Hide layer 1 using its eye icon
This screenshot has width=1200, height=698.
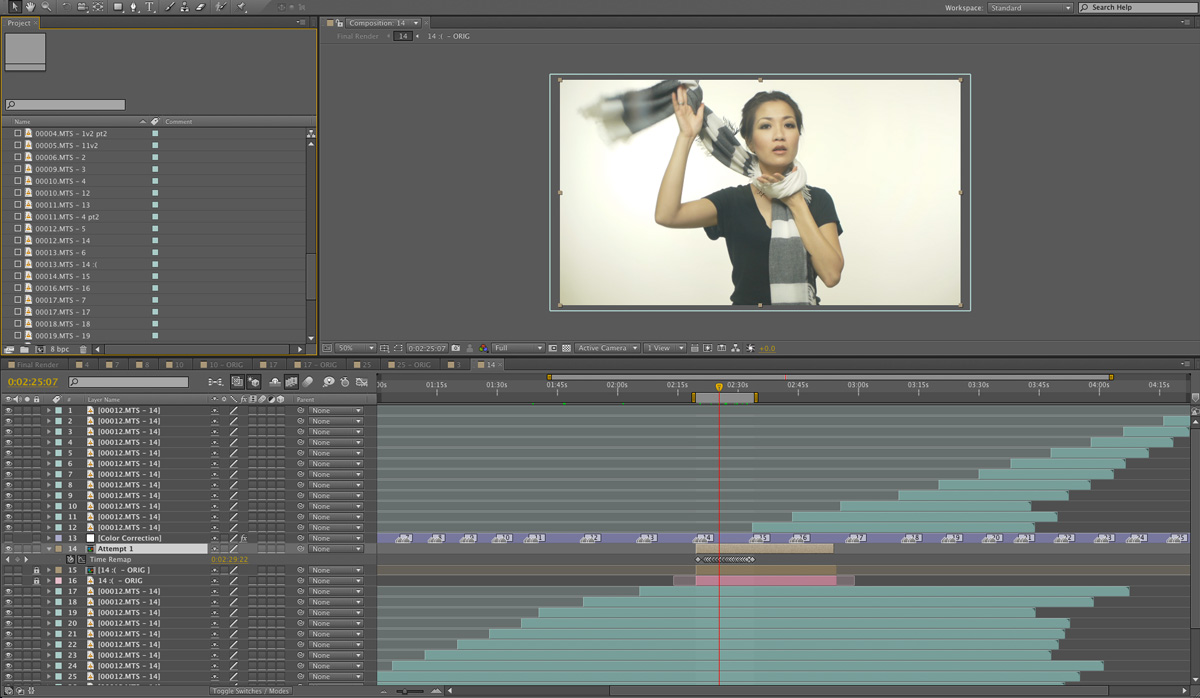point(8,410)
